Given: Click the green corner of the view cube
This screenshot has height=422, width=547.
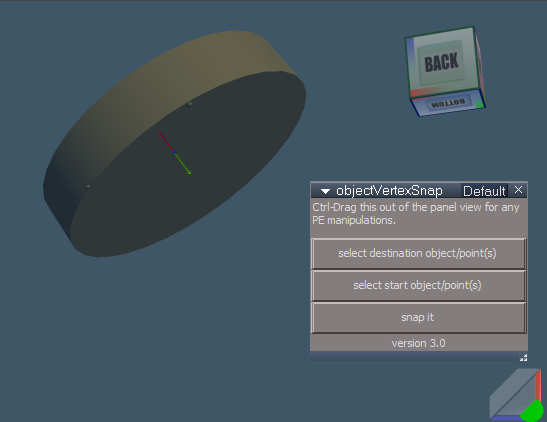Looking at the screenshot, I should pyautogui.click(x=480, y=104).
